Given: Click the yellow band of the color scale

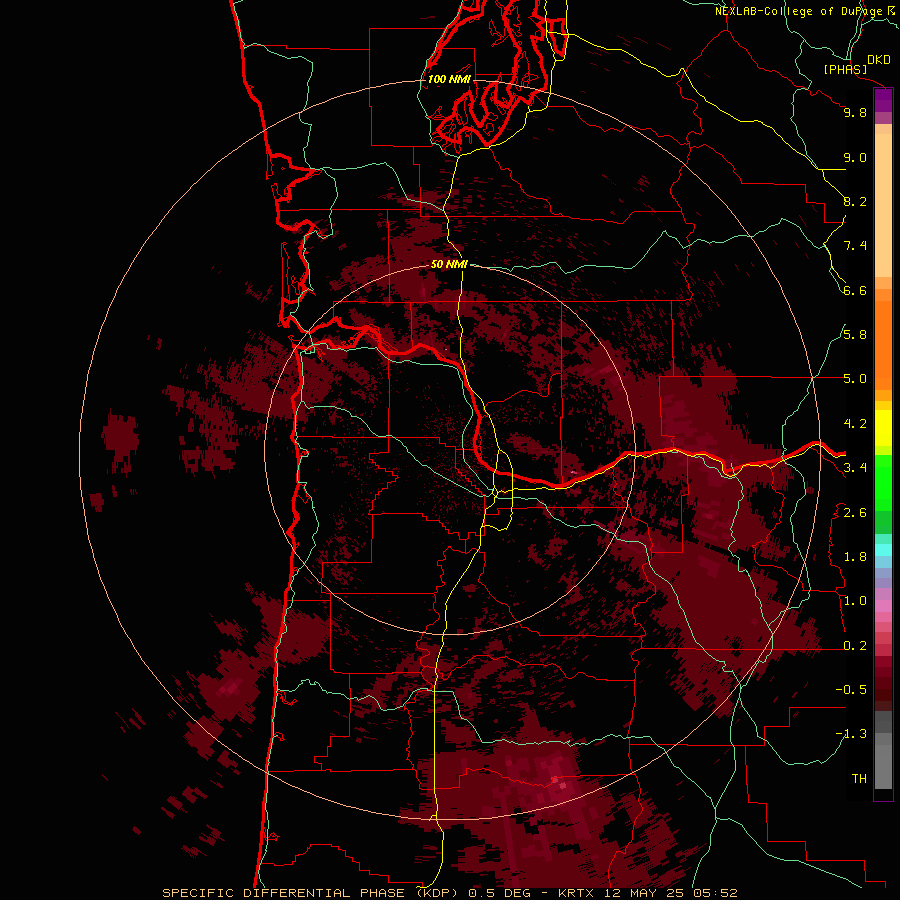Looking at the screenshot, I should (x=883, y=428).
